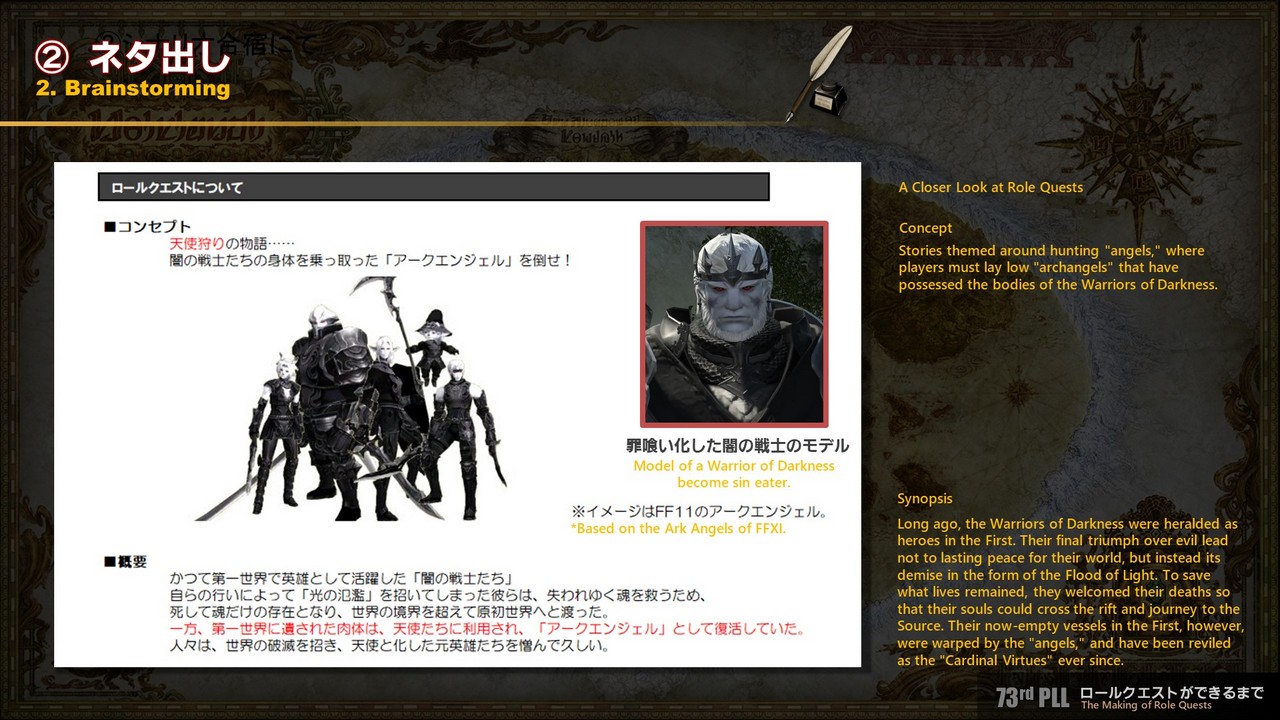Click "Based on the Ark Angels of FFXI" note
The height and width of the screenshot is (720, 1280).
tap(678, 528)
